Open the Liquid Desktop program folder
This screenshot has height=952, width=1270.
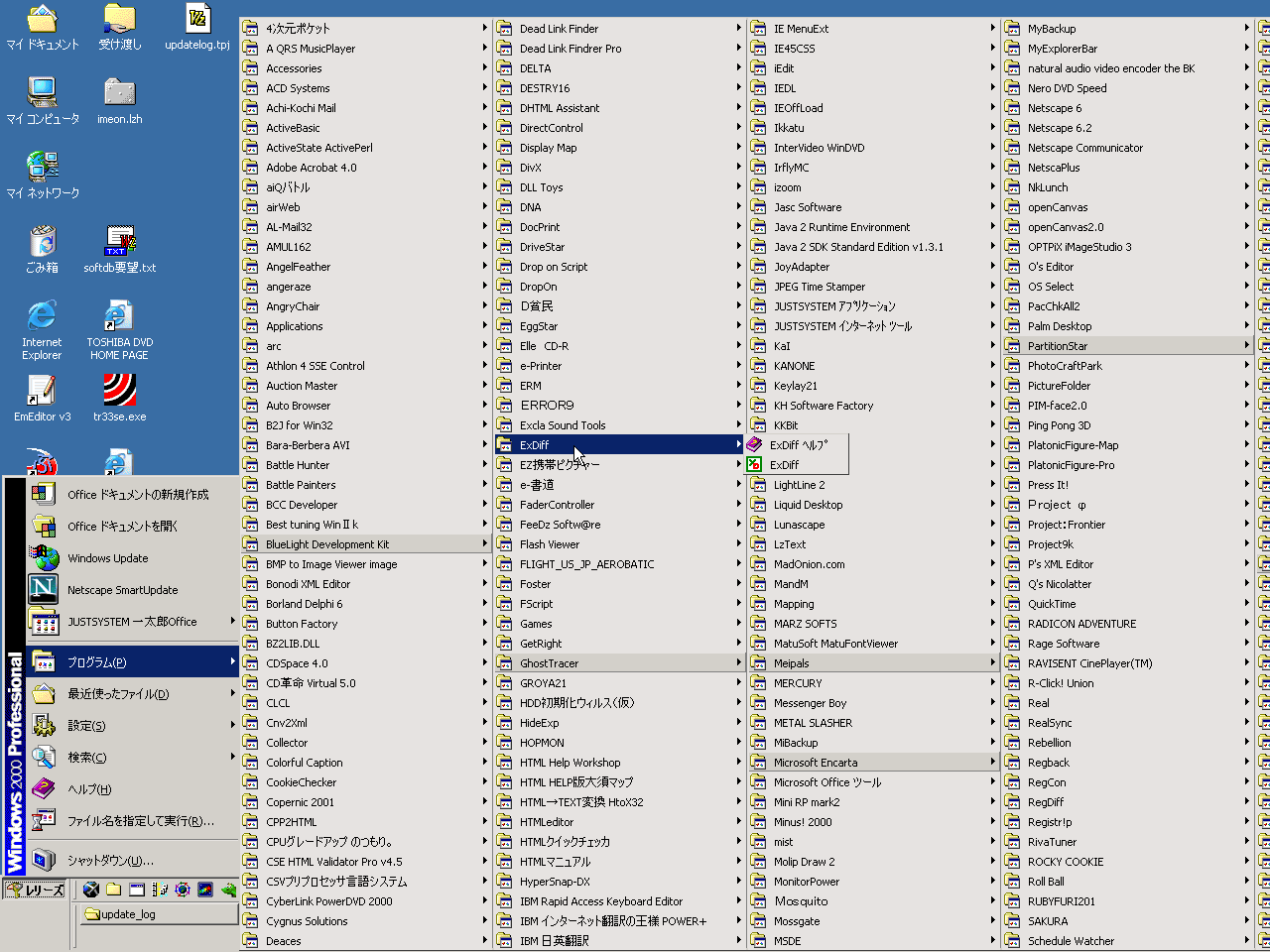point(874,504)
